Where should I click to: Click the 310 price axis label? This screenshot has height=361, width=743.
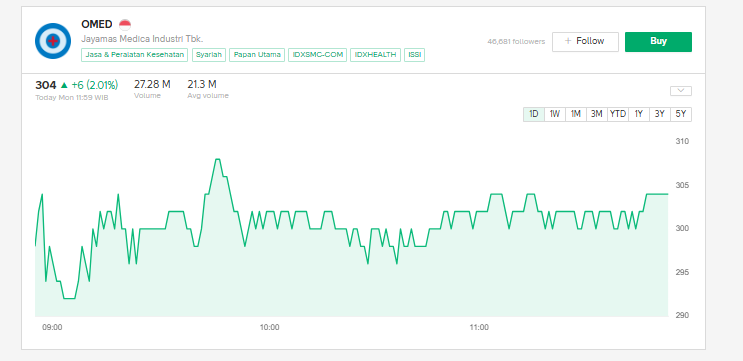coord(682,141)
